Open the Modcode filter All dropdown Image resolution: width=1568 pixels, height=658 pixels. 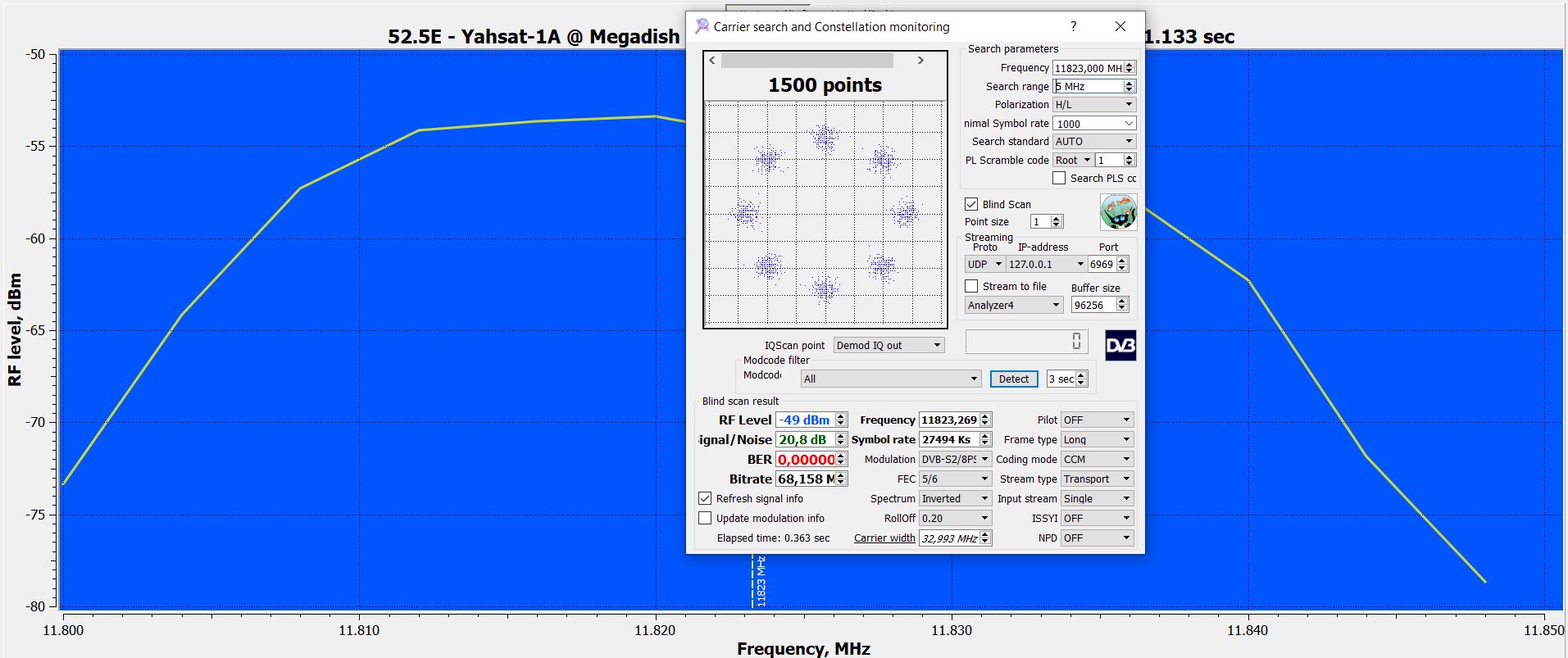click(891, 379)
